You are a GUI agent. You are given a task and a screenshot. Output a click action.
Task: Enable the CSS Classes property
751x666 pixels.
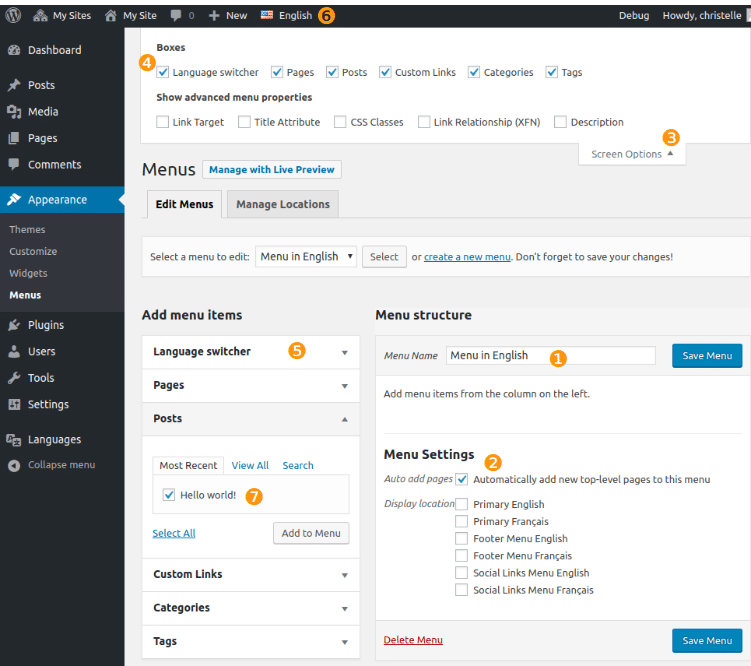(x=340, y=122)
